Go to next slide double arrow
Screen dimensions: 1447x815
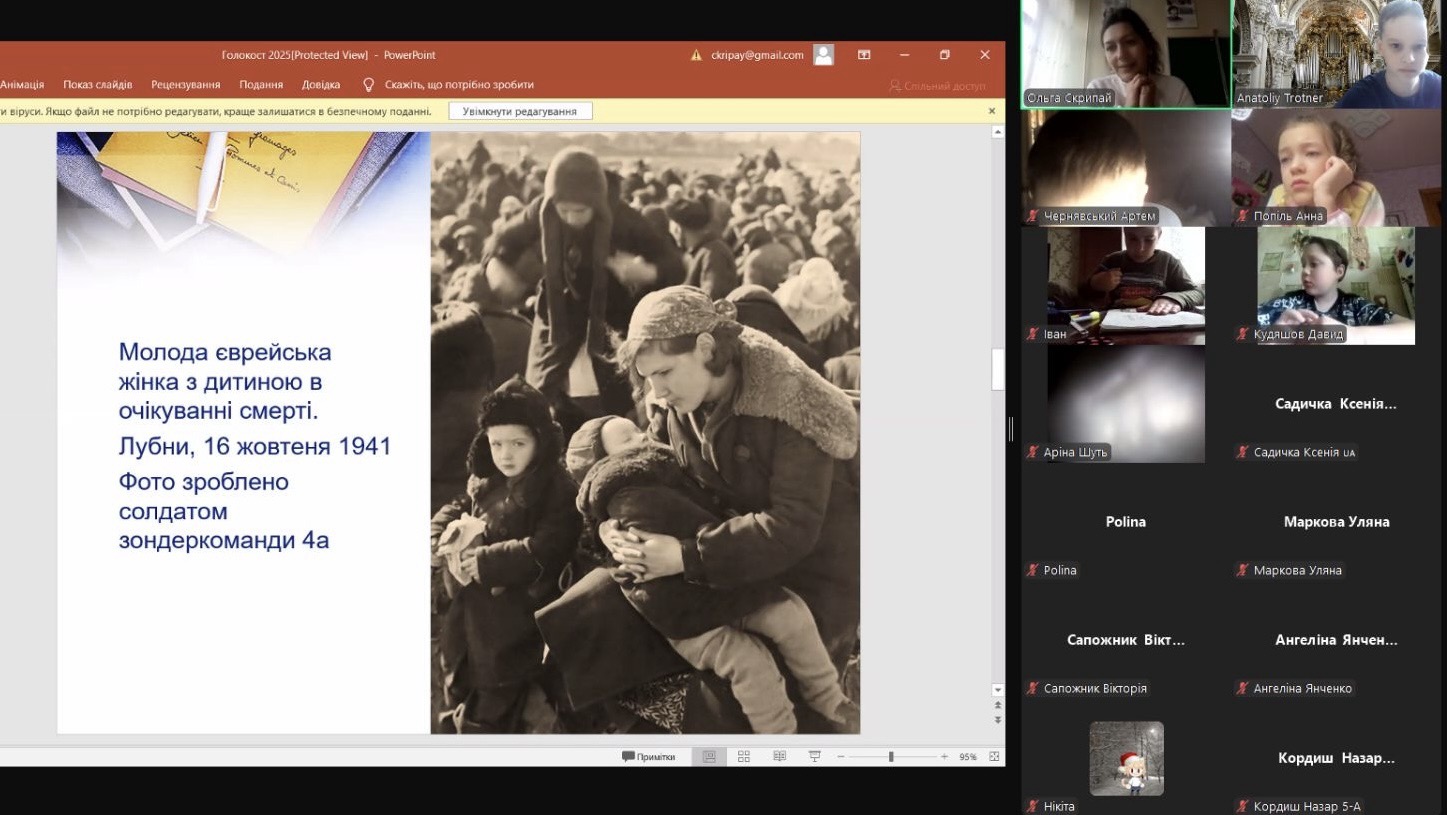[x=997, y=719]
